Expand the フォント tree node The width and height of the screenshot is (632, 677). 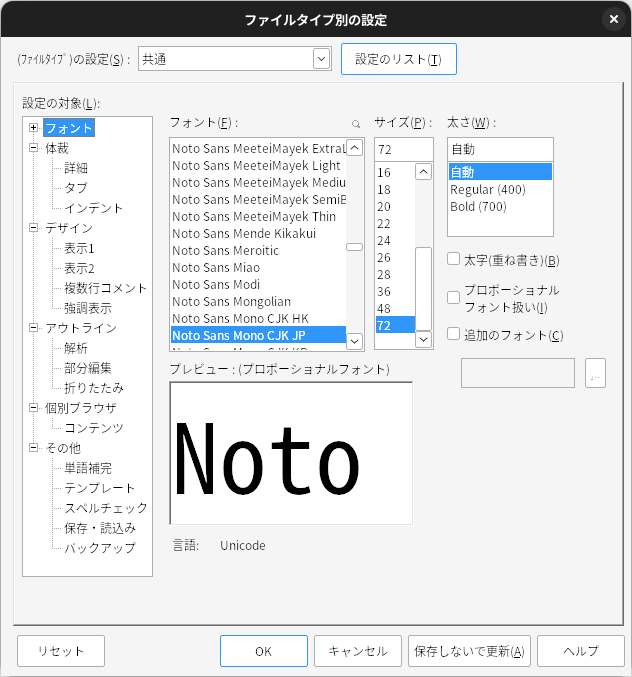[34, 128]
